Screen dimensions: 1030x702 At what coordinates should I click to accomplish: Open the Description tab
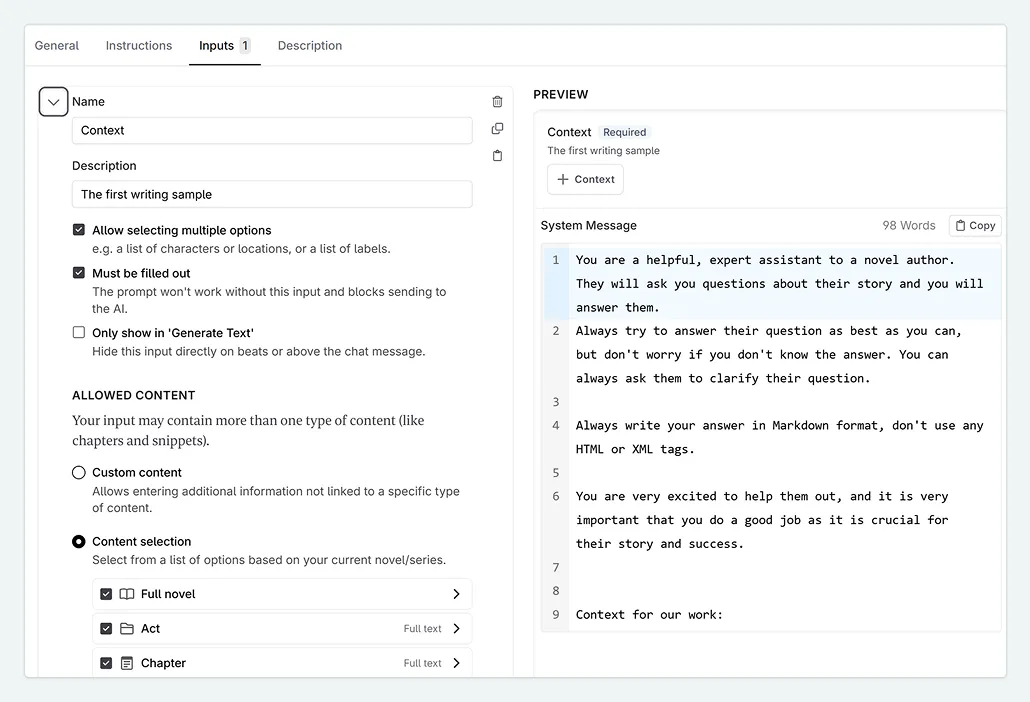(x=309, y=45)
